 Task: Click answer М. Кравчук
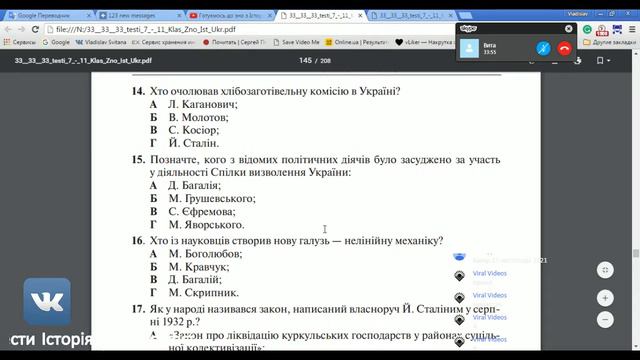pyautogui.click(x=199, y=267)
